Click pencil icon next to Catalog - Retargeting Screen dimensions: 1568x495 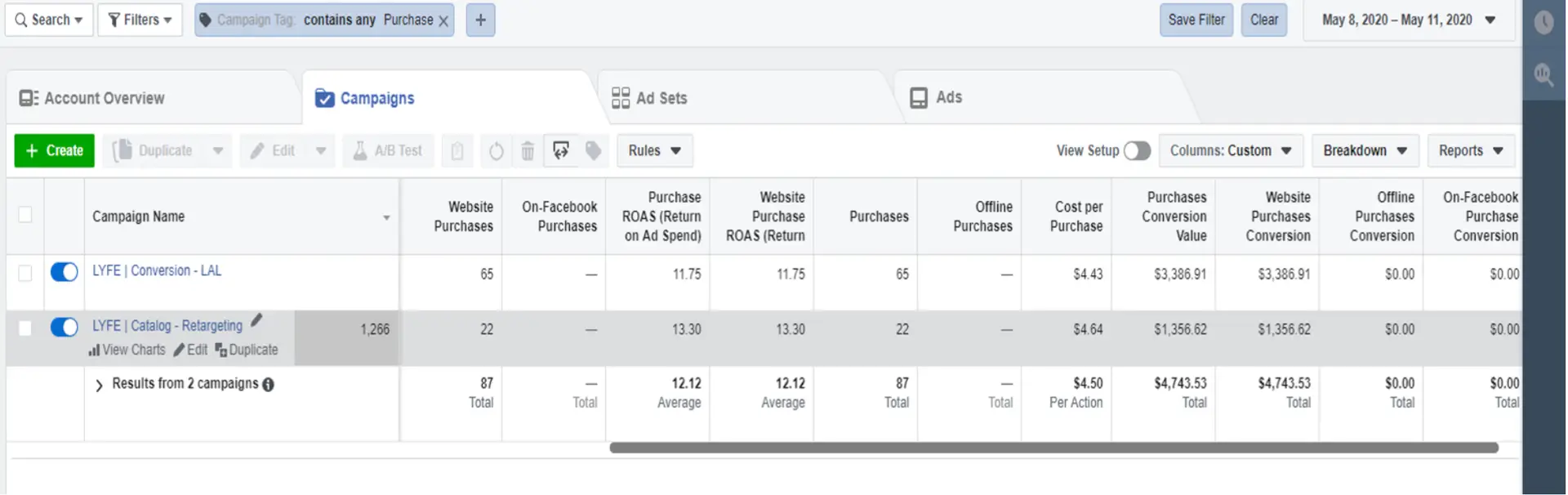(256, 321)
